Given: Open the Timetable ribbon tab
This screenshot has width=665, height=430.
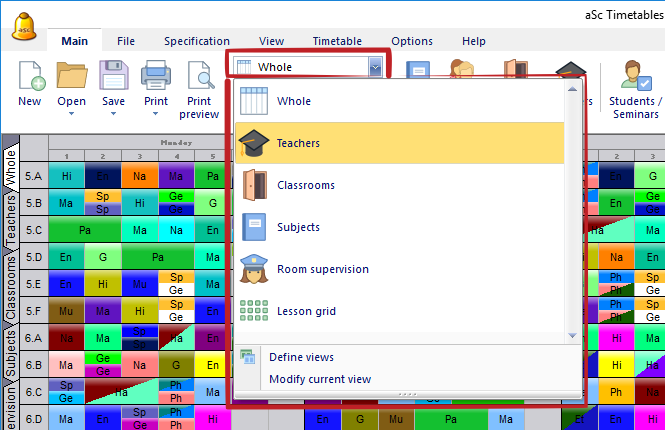Looking at the screenshot, I should (337, 41).
